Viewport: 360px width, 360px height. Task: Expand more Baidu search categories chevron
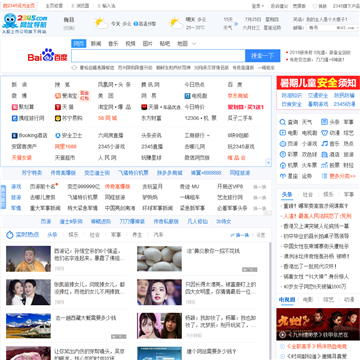coord(194,44)
